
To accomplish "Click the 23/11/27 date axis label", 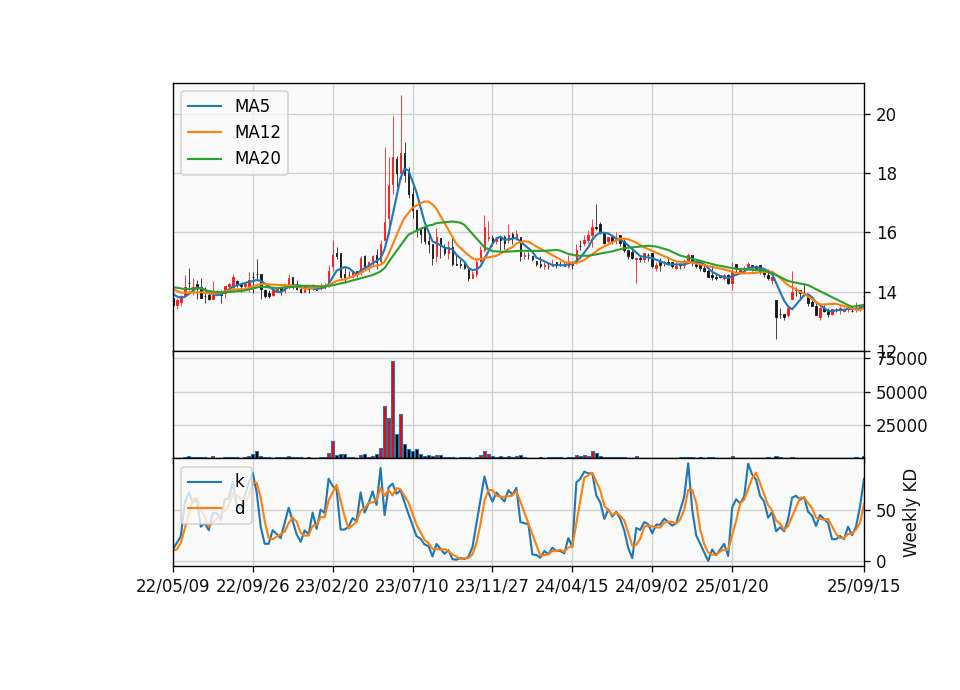I will pyautogui.click(x=492, y=586).
